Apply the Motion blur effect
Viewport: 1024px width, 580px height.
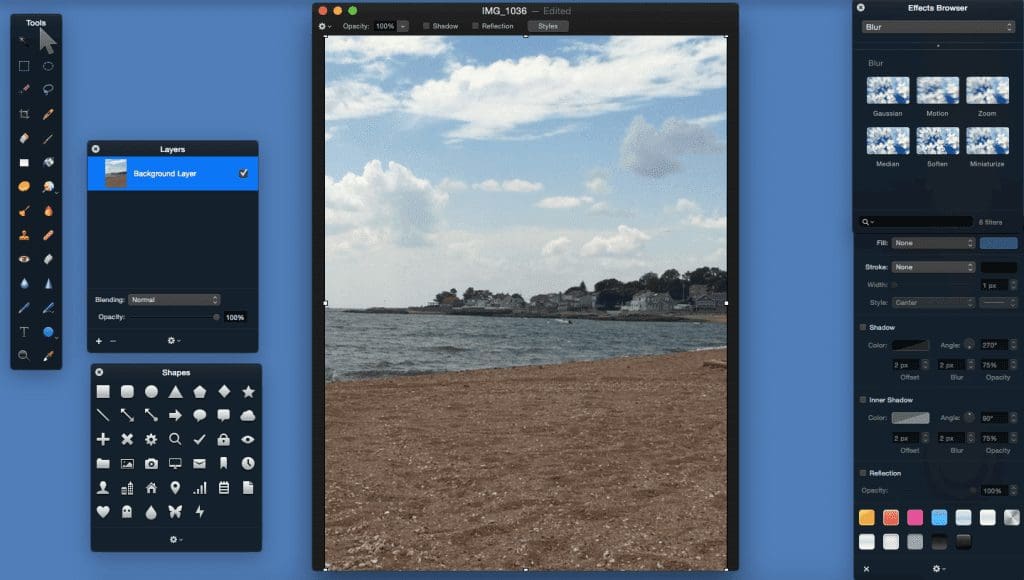click(937, 90)
